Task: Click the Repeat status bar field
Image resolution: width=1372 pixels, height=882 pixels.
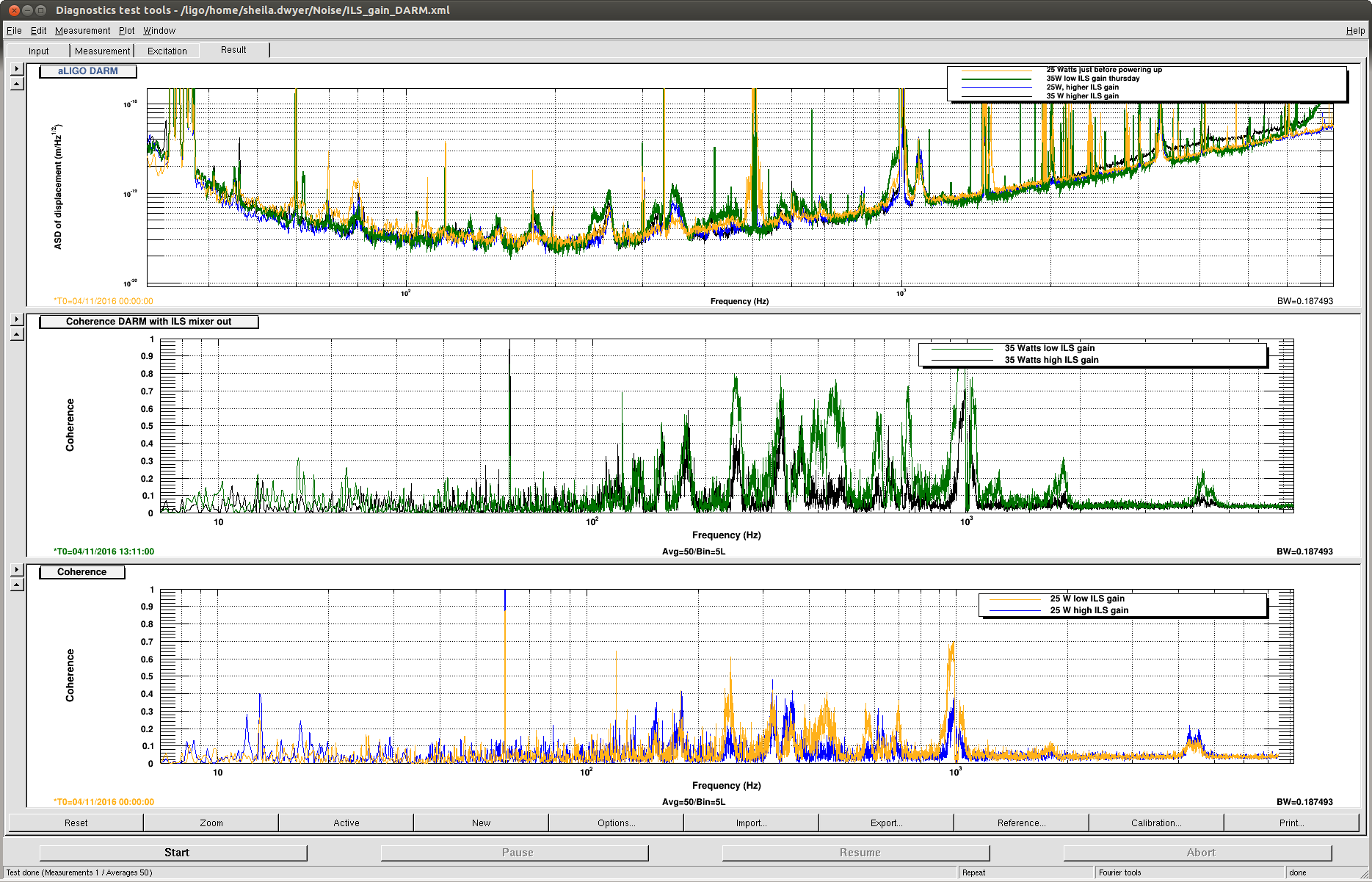Action: point(1026,872)
